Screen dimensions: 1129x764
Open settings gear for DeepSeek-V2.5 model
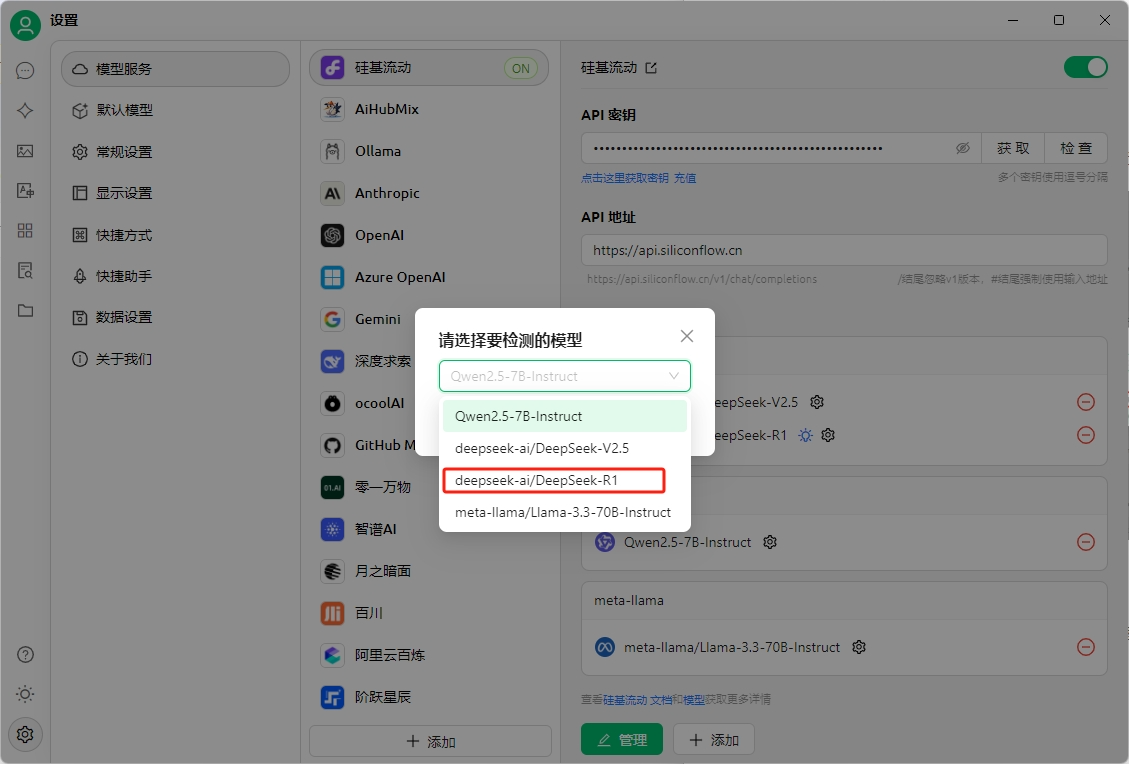point(817,402)
